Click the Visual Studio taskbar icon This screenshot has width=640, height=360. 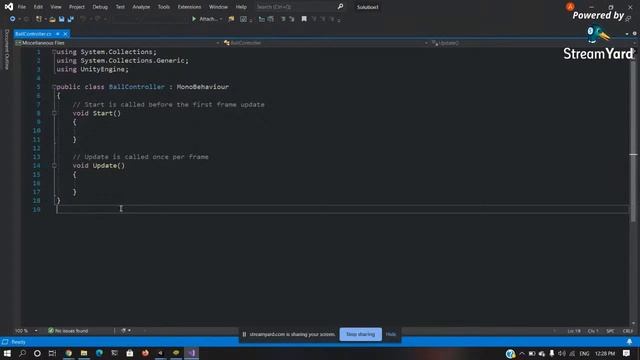(192, 353)
